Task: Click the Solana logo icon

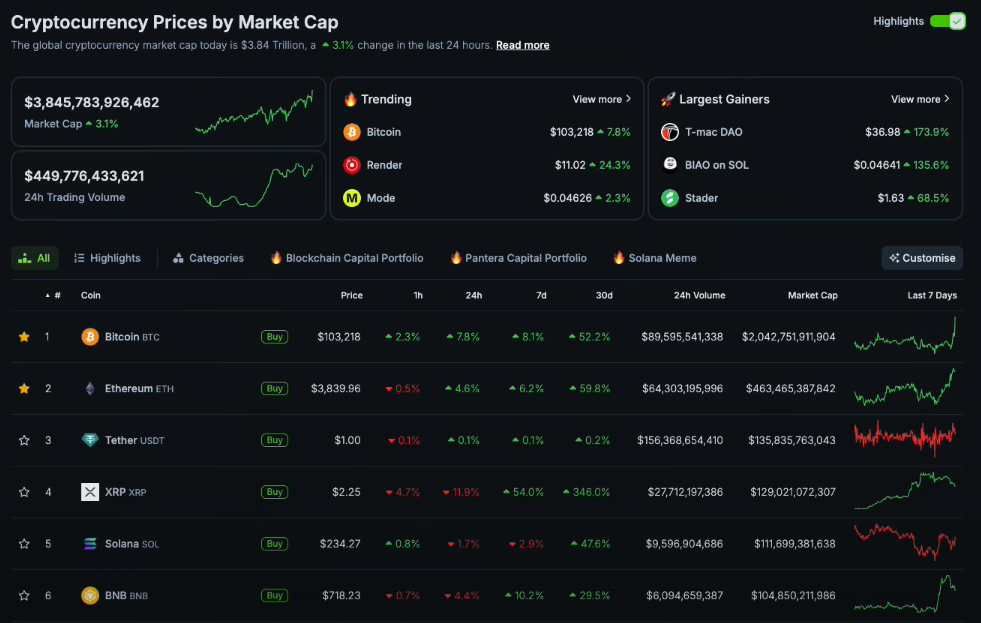Action: click(90, 544)
